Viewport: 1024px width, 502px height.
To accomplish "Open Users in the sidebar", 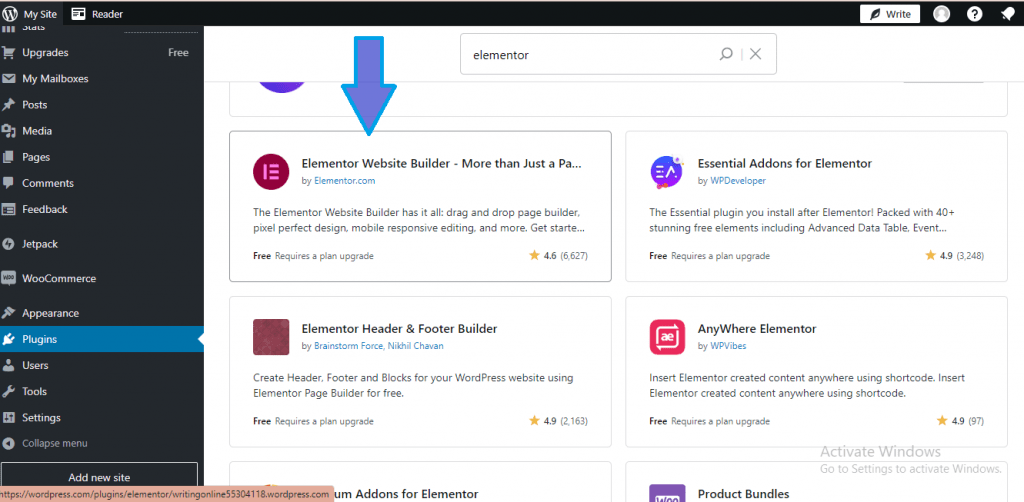I will (x=102, y=366).
